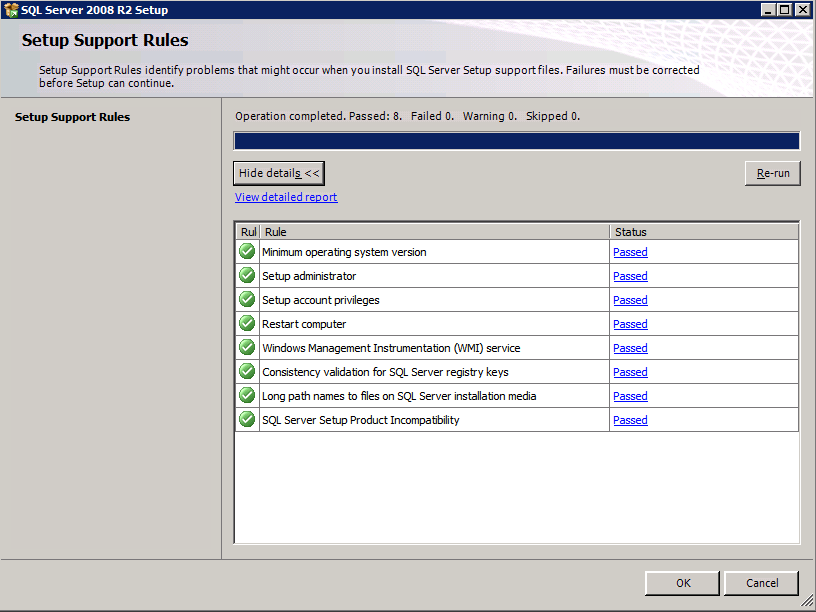Open Passed status for WMI service rule
The image size is (816, 612).
(630, 348)
